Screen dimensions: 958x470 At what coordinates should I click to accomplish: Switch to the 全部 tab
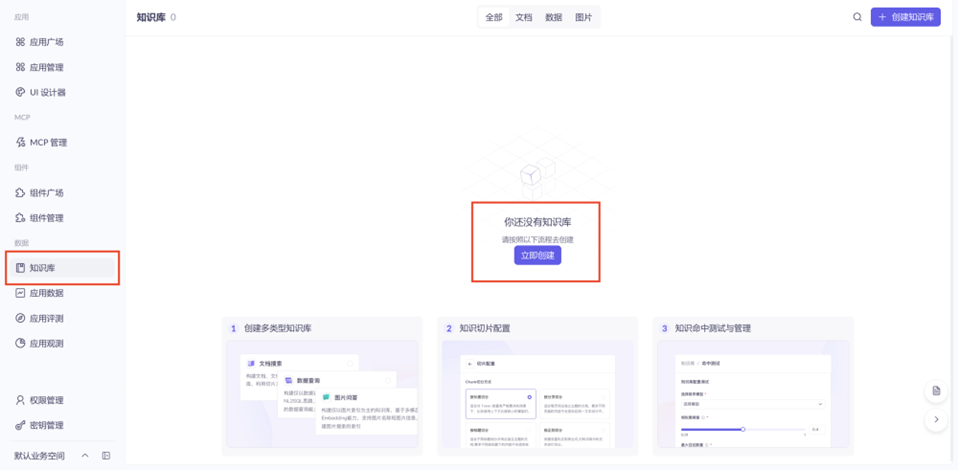click(494, 17)
